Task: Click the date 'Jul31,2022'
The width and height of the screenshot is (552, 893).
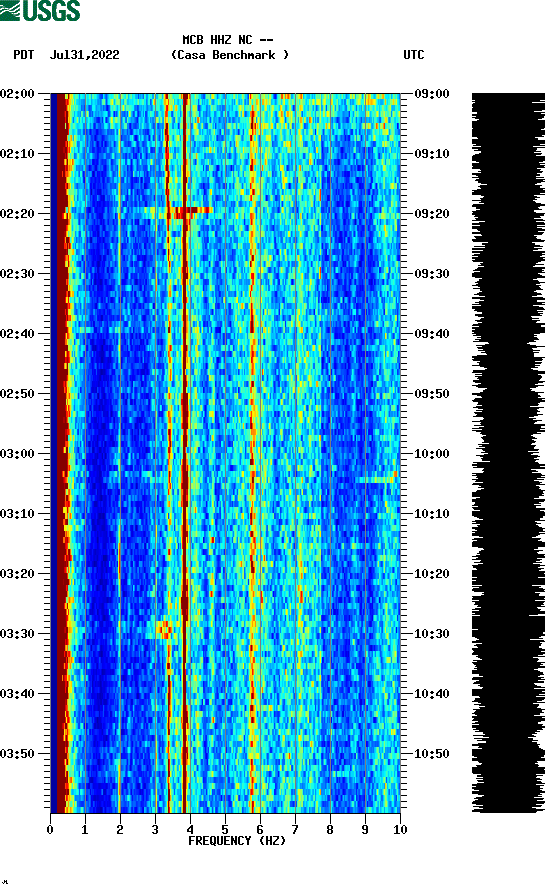Action: coord(85,55)
